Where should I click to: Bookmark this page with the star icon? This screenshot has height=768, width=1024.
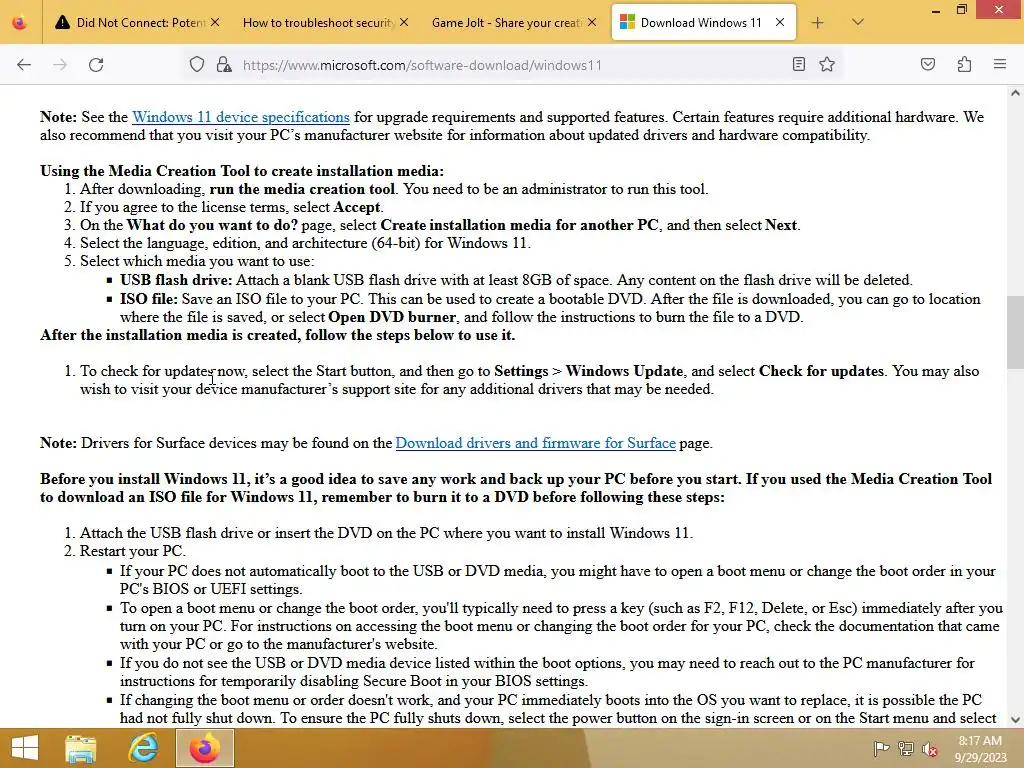tap(827, 64)
